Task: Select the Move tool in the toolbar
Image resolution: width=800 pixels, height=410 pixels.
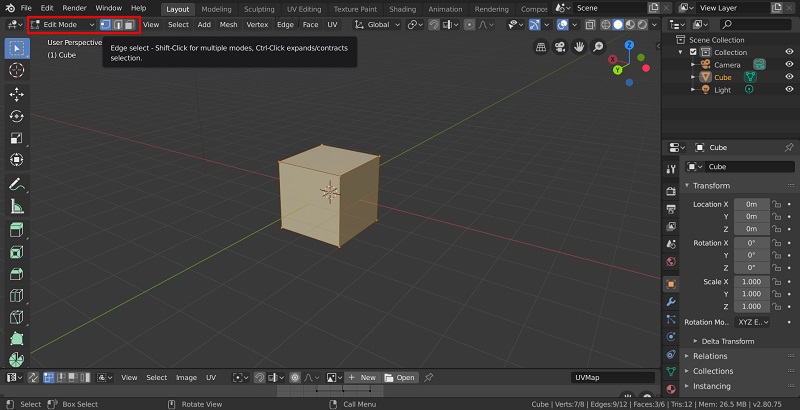Action: coord(16,93)
